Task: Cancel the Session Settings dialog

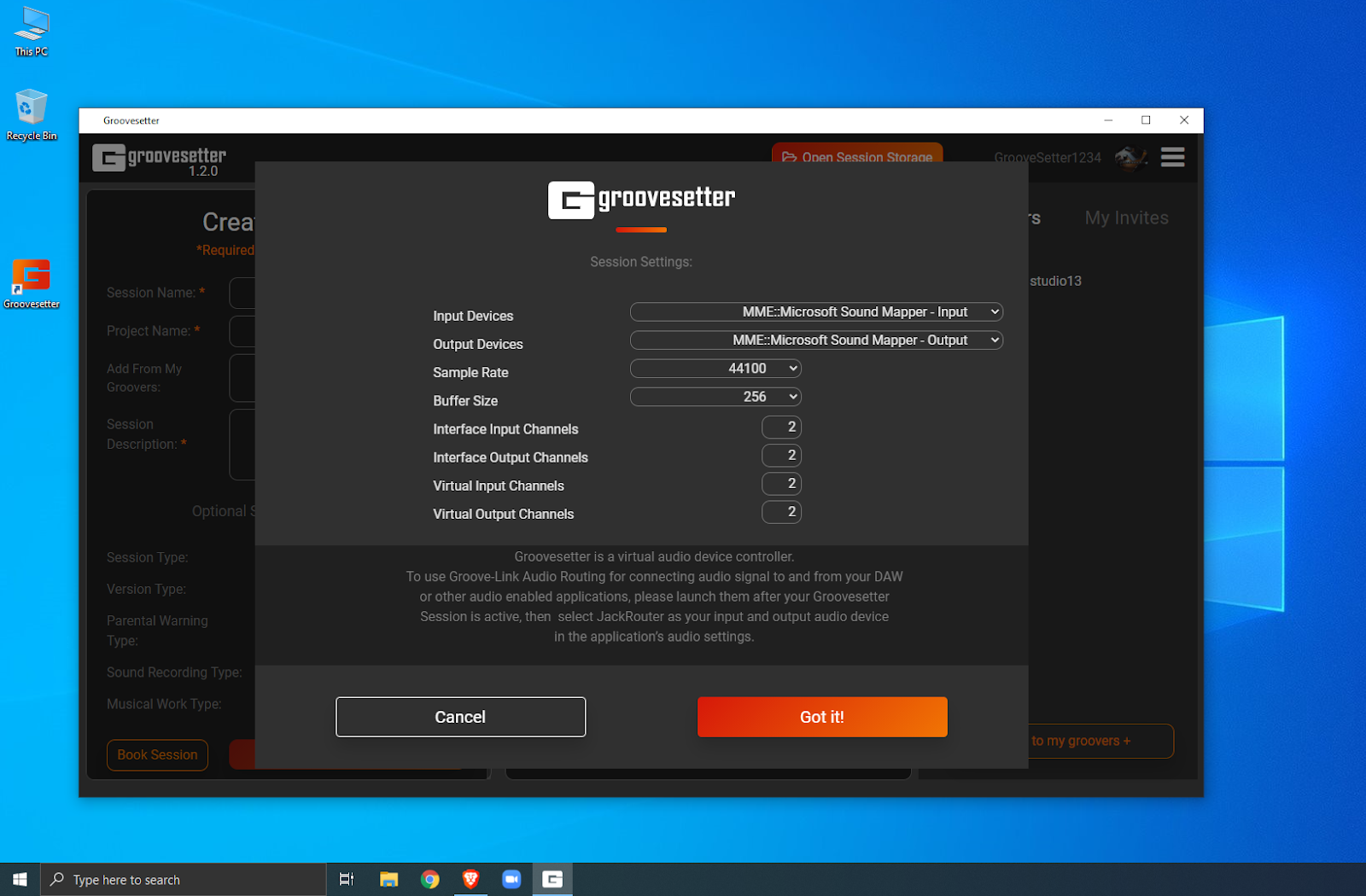Action: point(460,717)
